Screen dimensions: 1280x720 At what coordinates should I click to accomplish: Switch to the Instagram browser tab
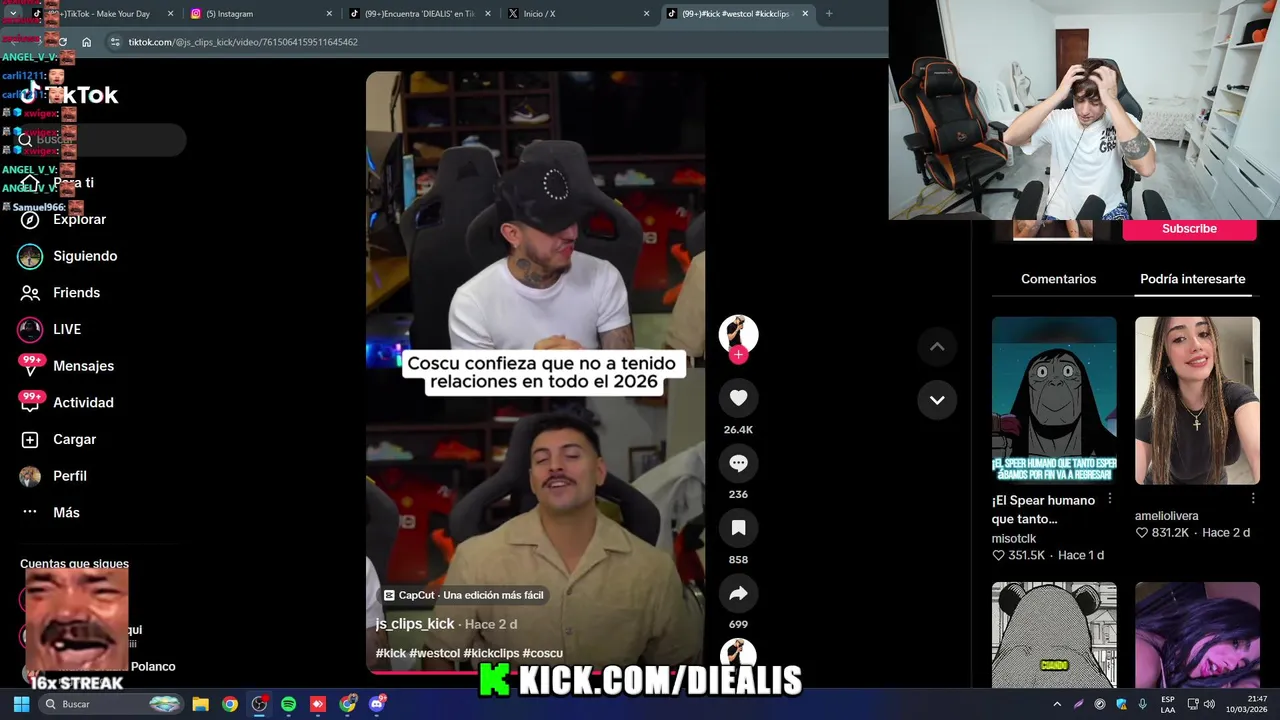pos(260,14)
